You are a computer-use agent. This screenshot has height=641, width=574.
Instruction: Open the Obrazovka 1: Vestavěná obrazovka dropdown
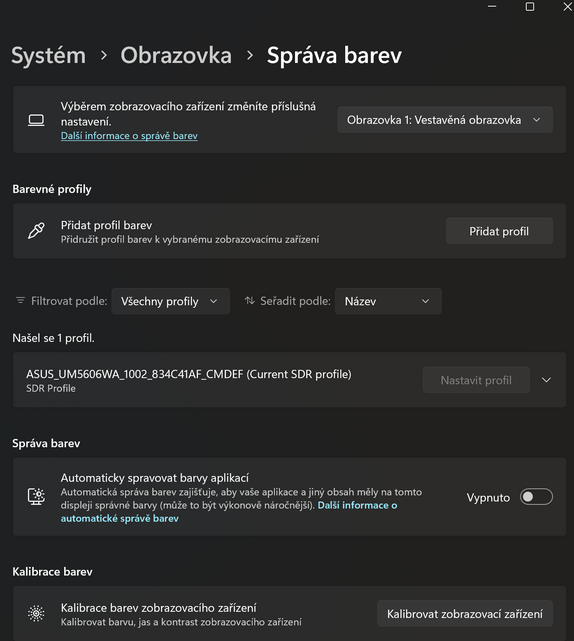click(445, 120)
